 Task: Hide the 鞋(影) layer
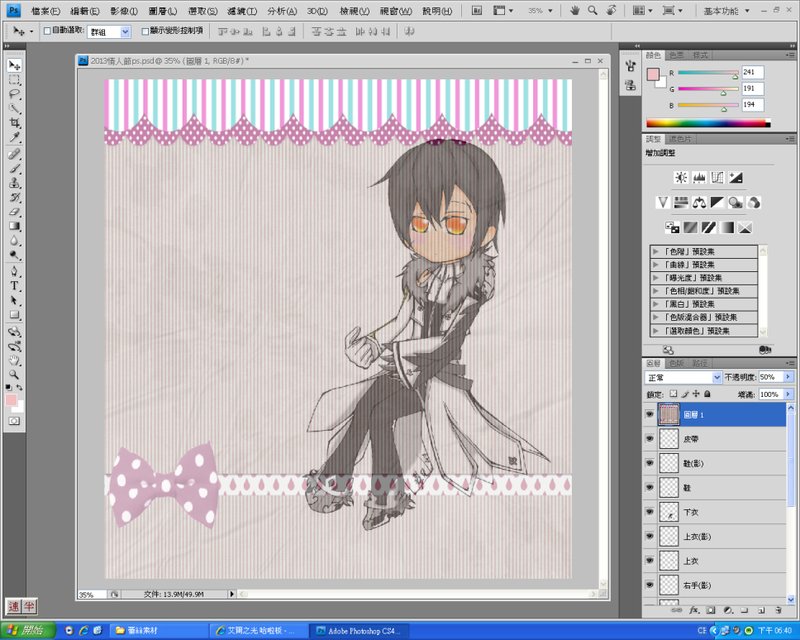649,463
